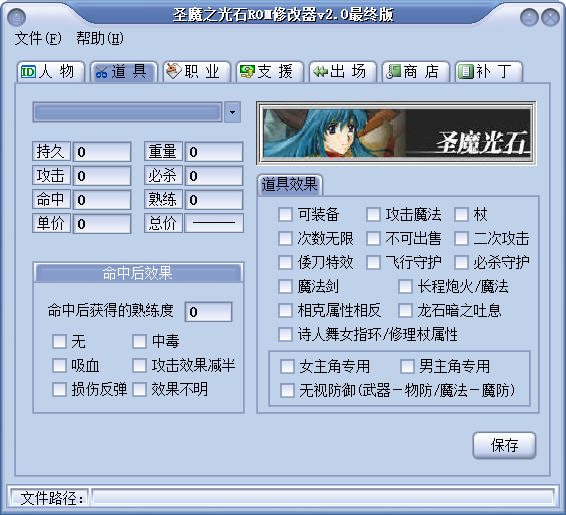Screen dimensions: 566x515
Task: Check the 可装备 checkbox
Action: (285, 214)
